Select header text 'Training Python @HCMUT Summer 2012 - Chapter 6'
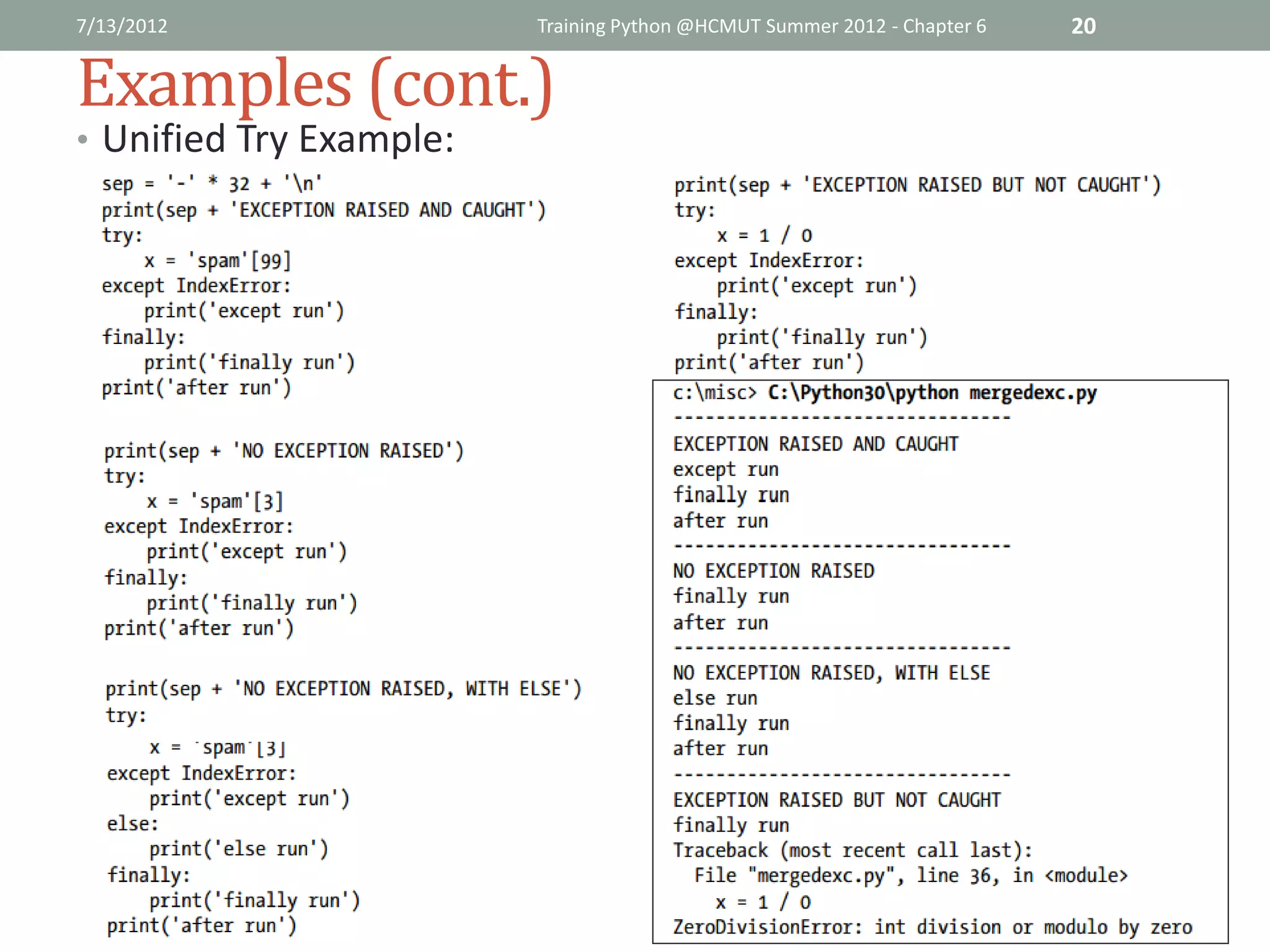1270x952 pixels. 762,26
